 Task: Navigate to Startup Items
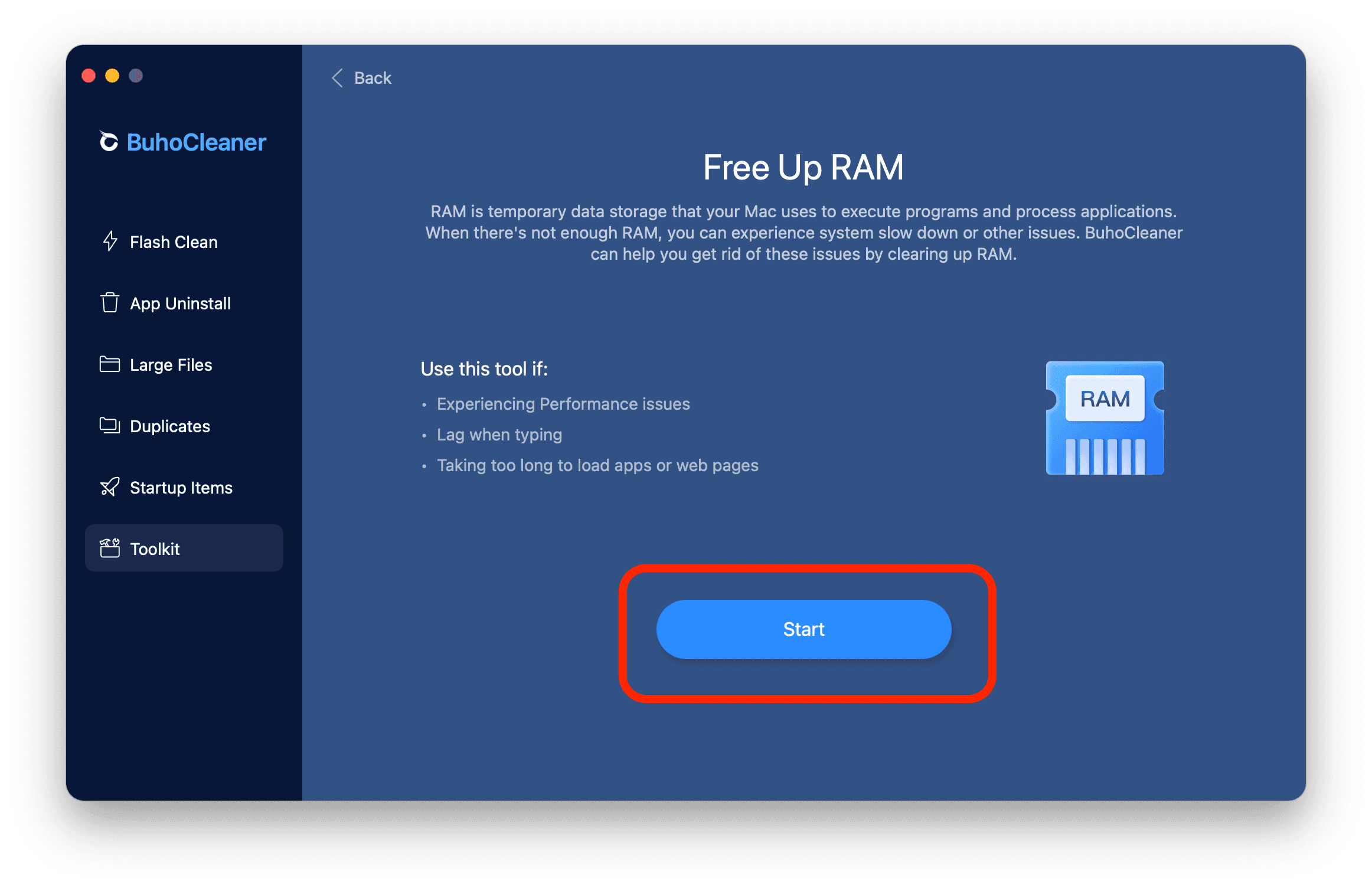[181, 487]
